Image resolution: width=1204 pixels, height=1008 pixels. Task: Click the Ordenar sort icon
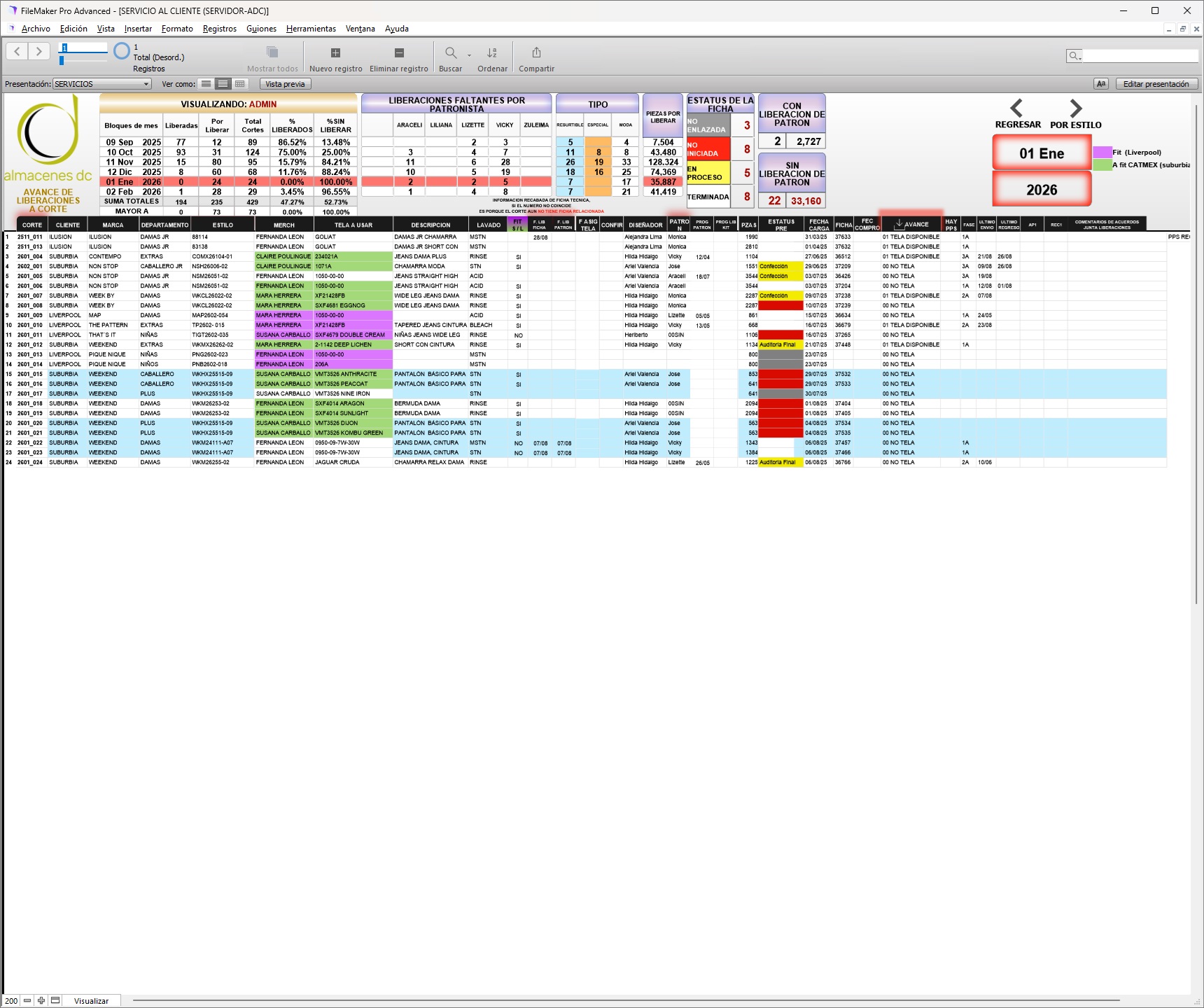(491, 53)
